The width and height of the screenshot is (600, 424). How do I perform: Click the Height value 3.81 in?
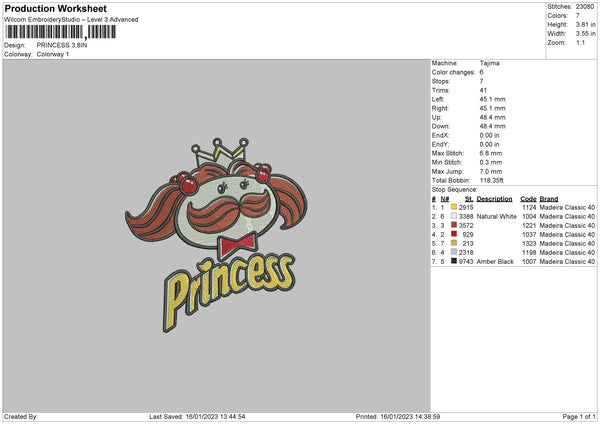tap(585, 24)
